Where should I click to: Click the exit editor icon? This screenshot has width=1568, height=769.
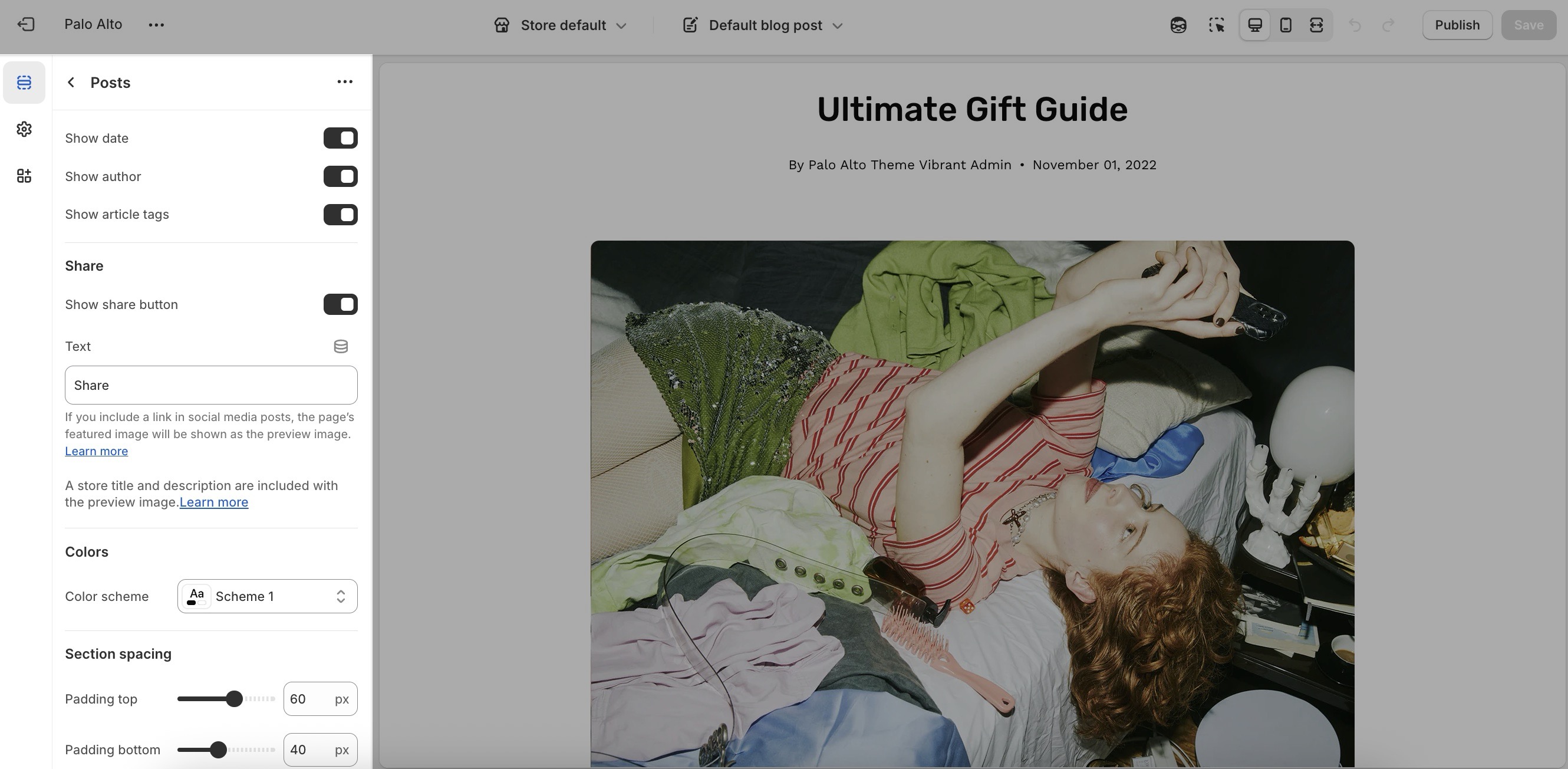[x=25, y=24]
